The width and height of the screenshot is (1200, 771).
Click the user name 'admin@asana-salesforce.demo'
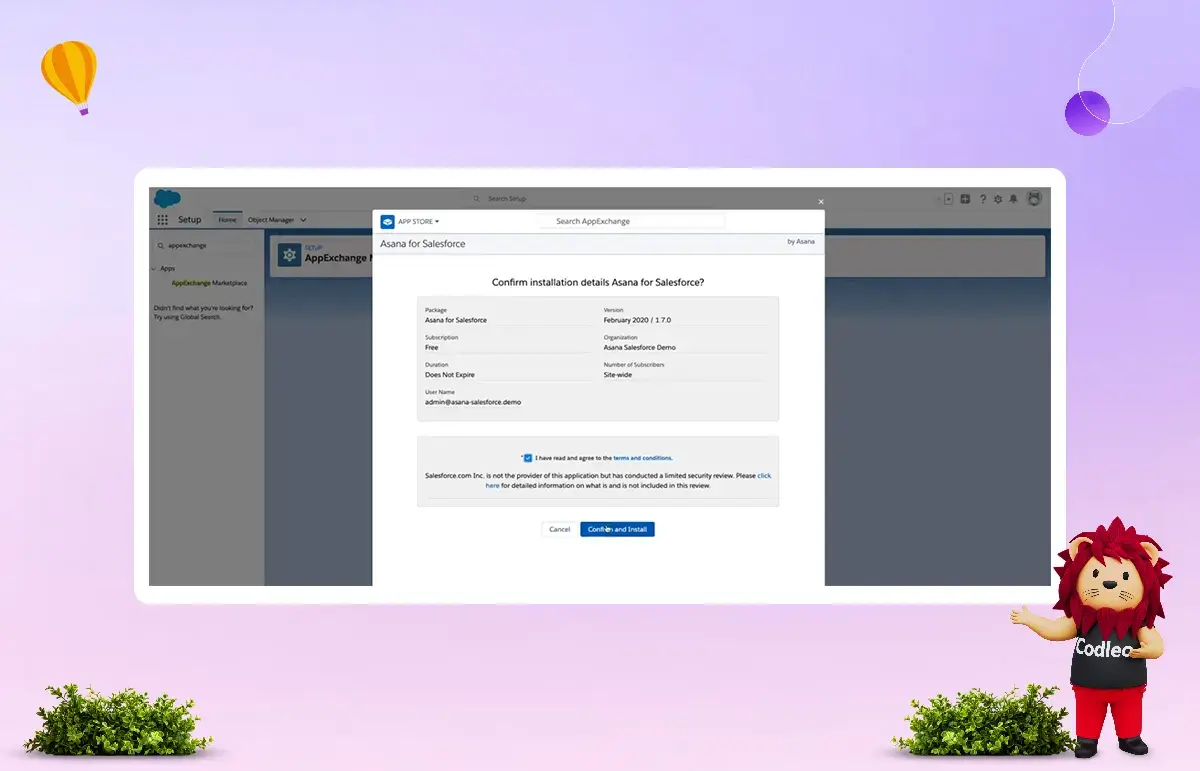(x=473, y=402)
